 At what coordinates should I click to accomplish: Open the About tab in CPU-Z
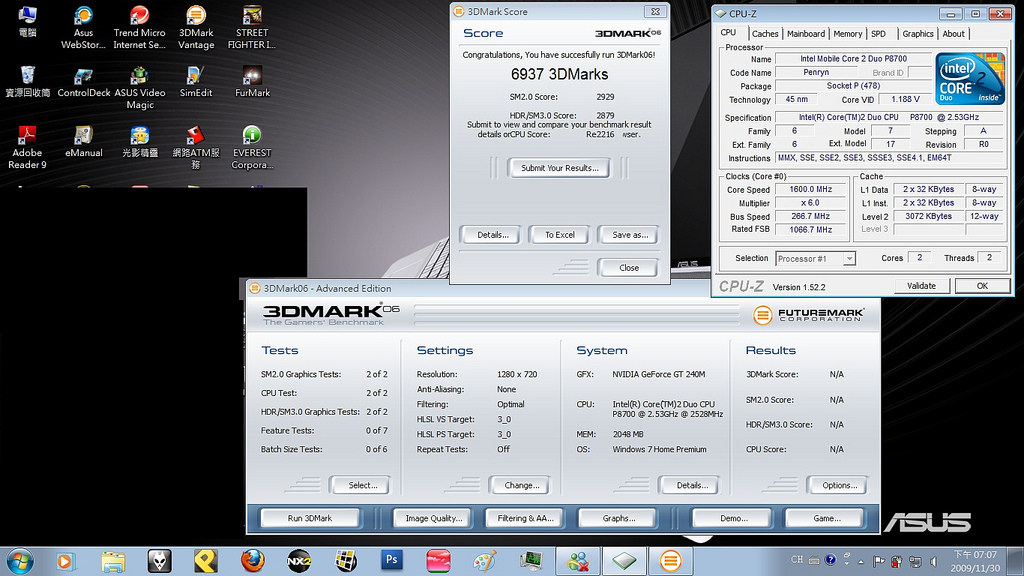point(953,34)
